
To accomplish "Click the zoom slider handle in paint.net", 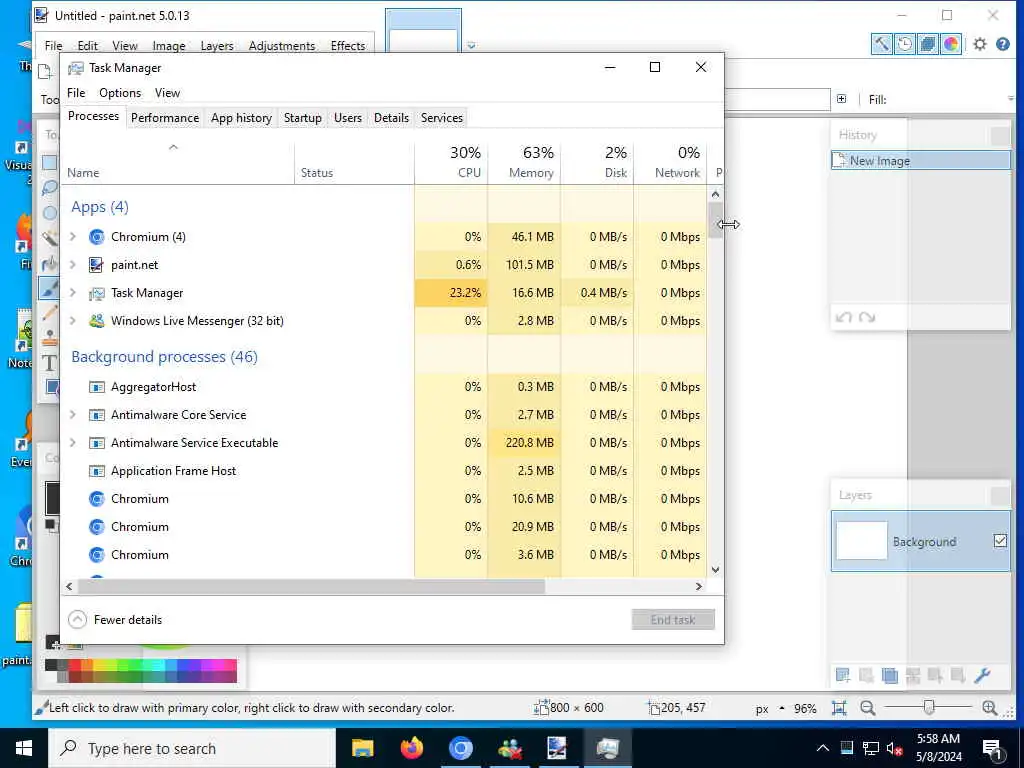I will (x=929, y=707).
